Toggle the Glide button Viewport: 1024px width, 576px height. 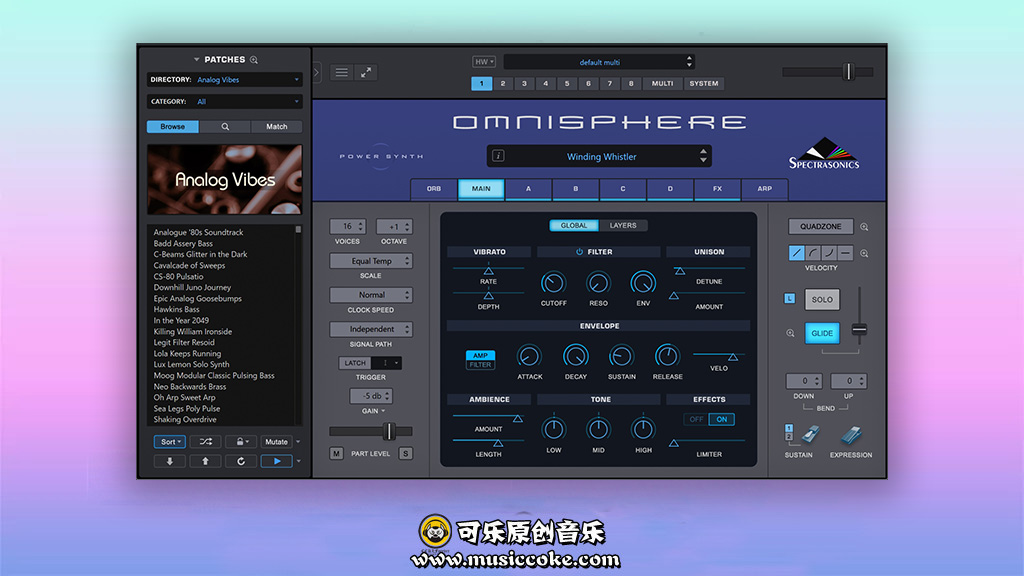(x=822, y=333)
